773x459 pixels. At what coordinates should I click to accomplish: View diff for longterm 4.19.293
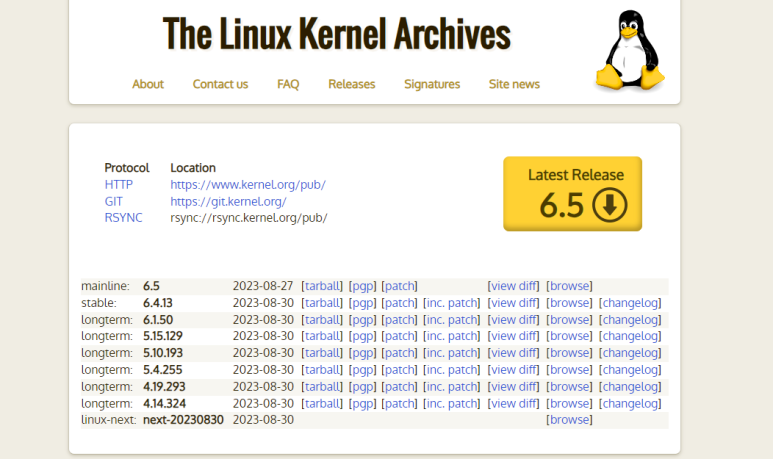513,387
